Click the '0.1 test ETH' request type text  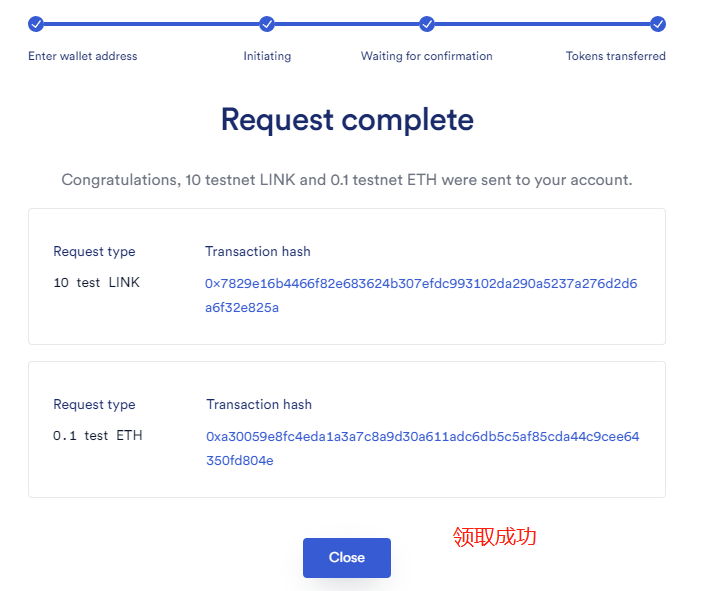click(98, 435)
